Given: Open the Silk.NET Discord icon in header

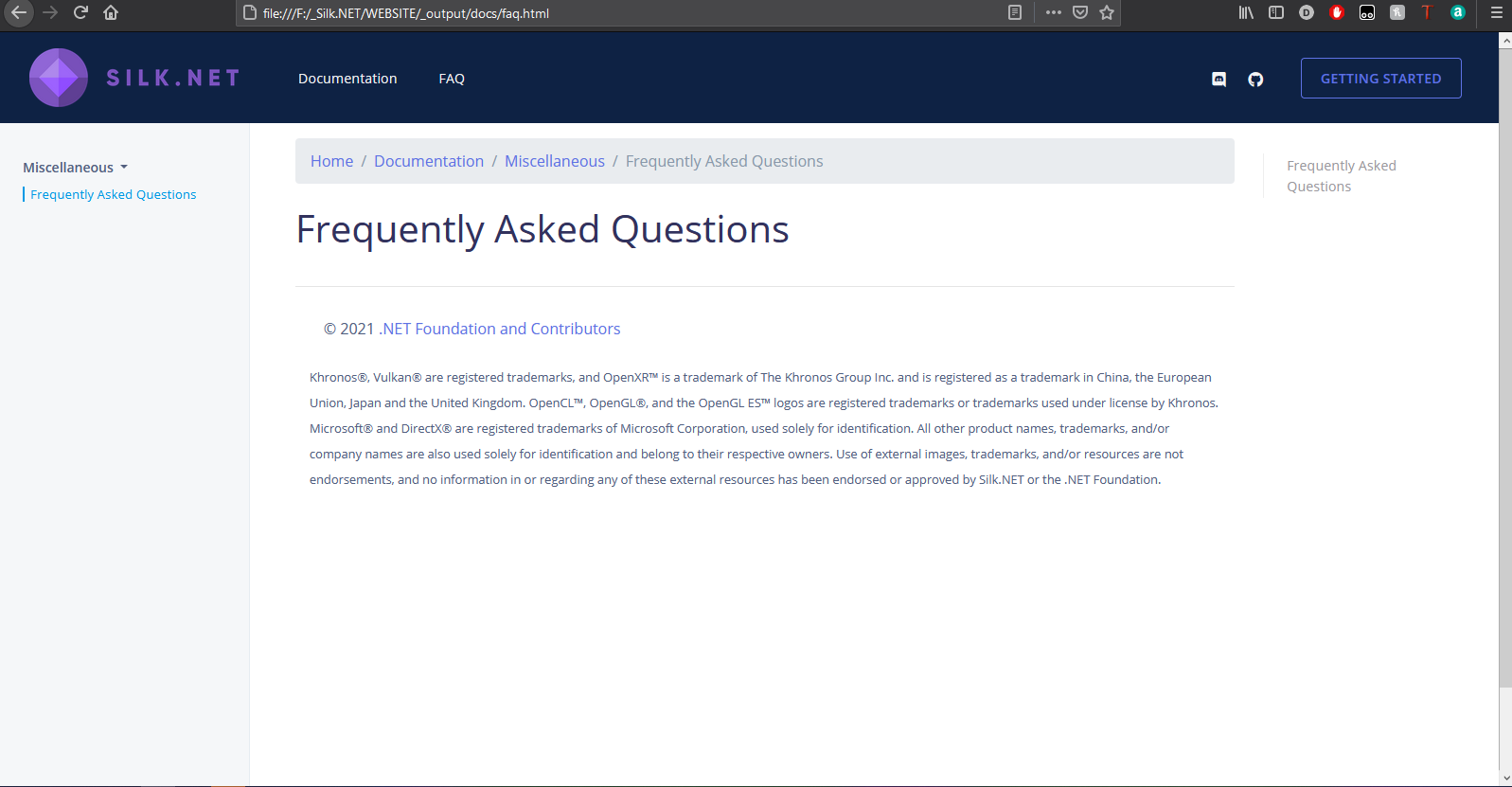Looking at the screenshot, I should click(1218, 80).
